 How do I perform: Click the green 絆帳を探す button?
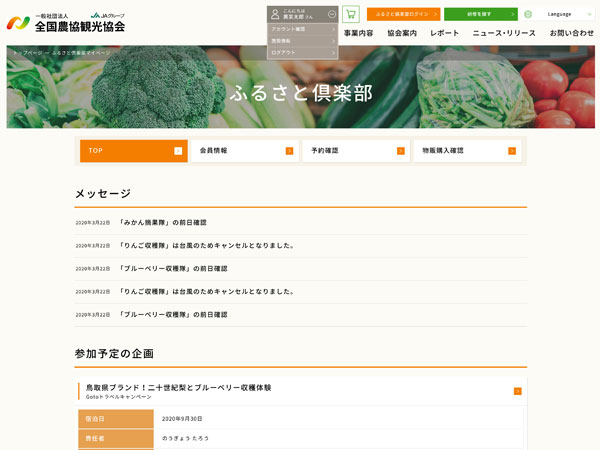480,14
